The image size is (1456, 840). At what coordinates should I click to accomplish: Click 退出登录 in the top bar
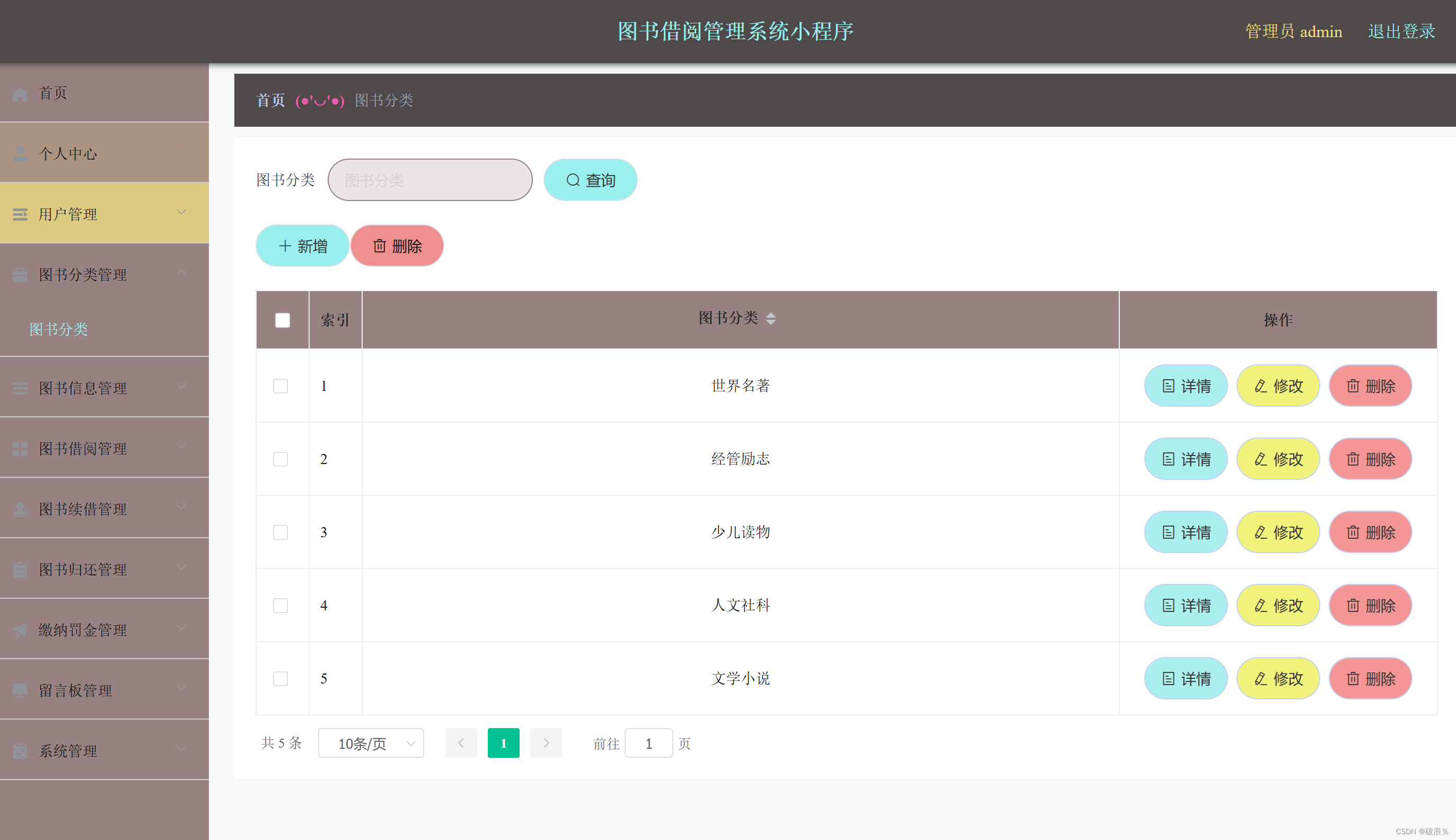(1402, 31)
